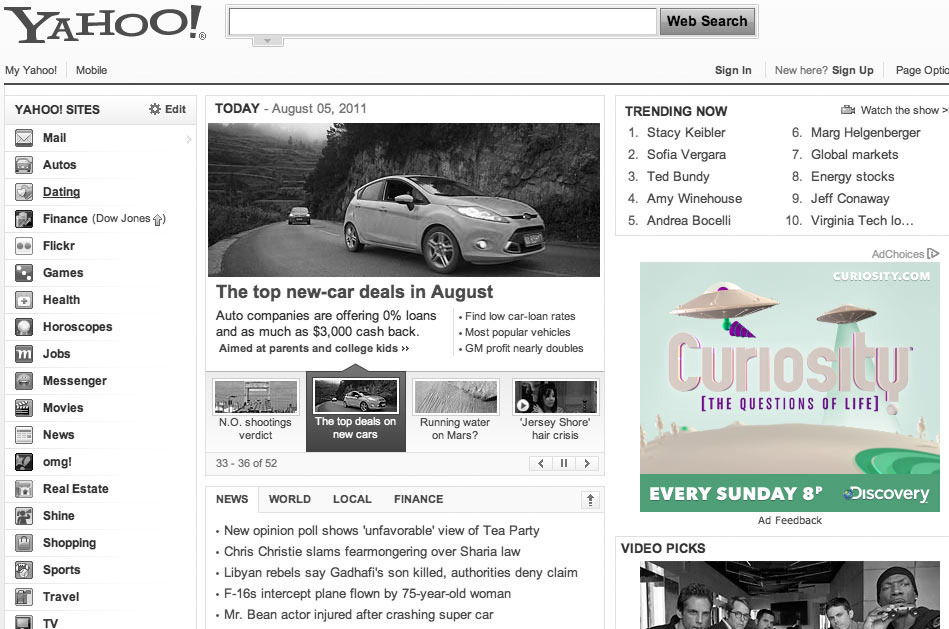Open the Dating heart icon
The image size is (949, 629).
tap(24, 192)
